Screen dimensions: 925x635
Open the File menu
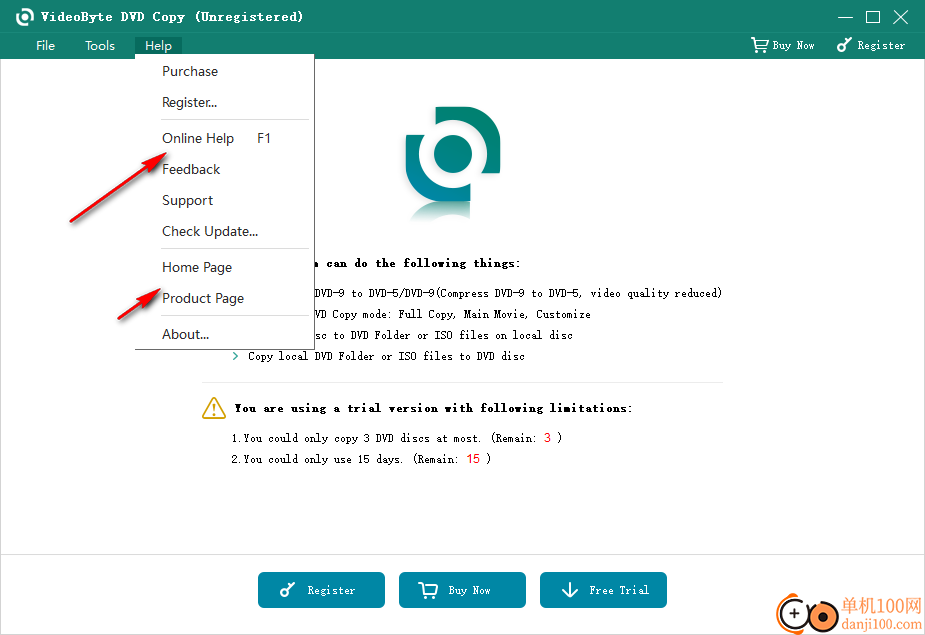[x=45, y=45]
